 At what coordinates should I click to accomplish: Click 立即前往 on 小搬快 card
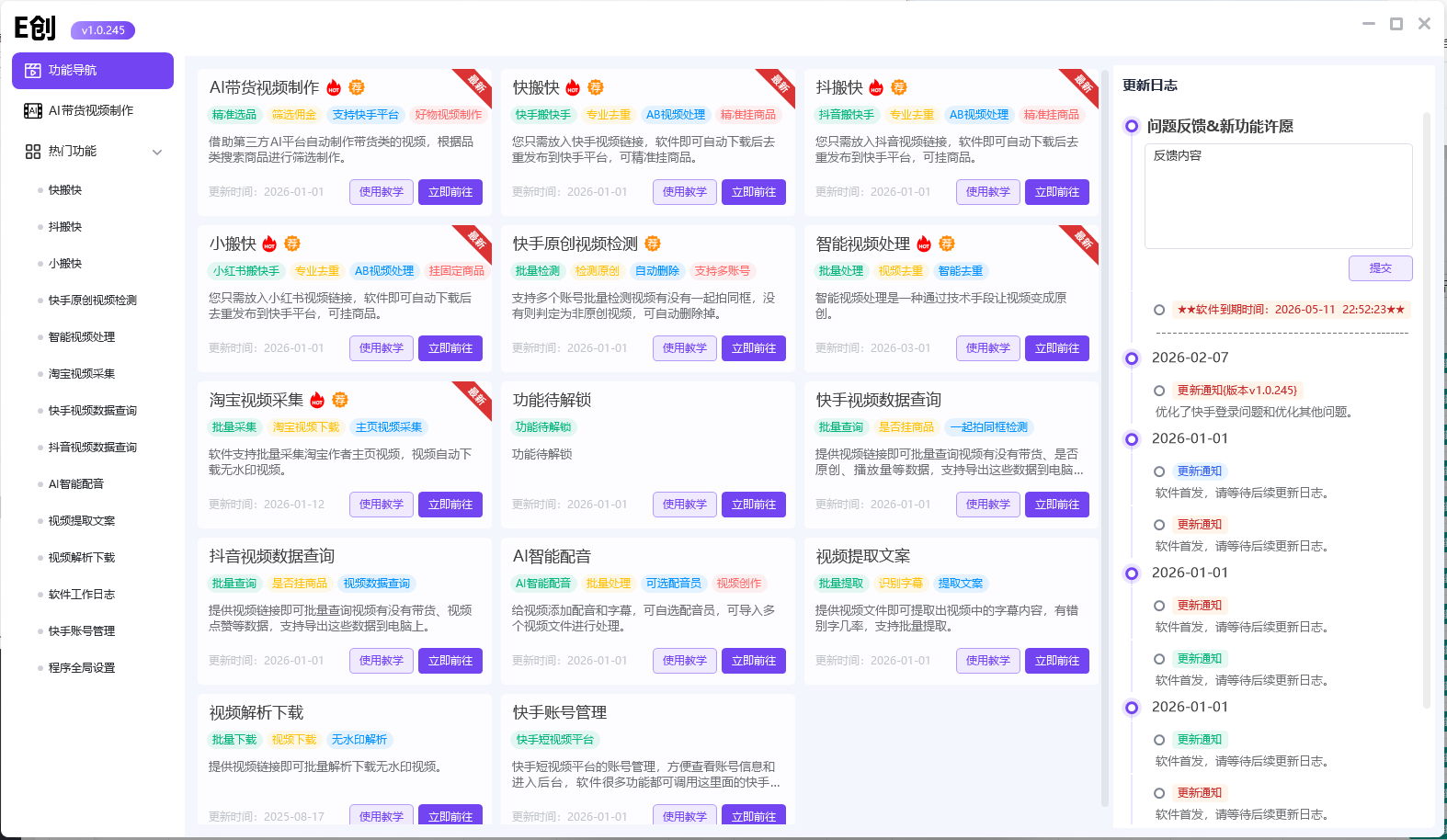click(x=450, y=348)
